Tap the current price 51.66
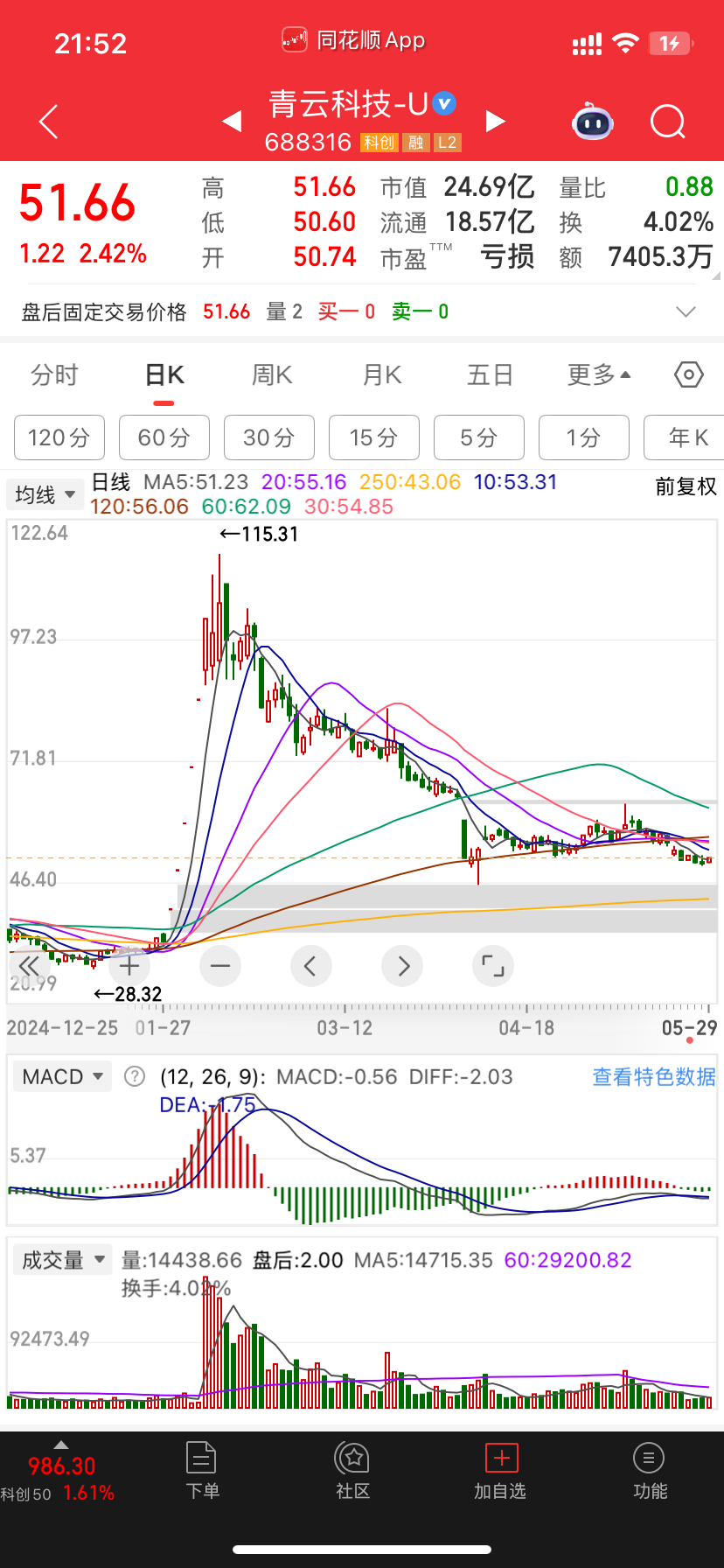Viewport: 724px width, 1568px height. tap(77, 203)
